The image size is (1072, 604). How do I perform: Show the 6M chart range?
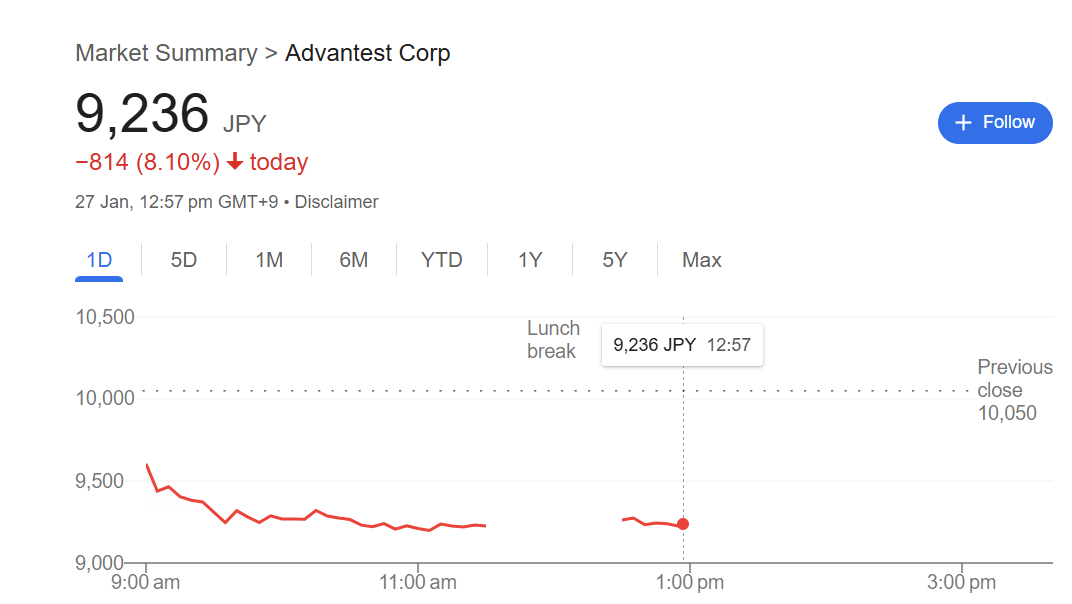[x=353, y=260]
